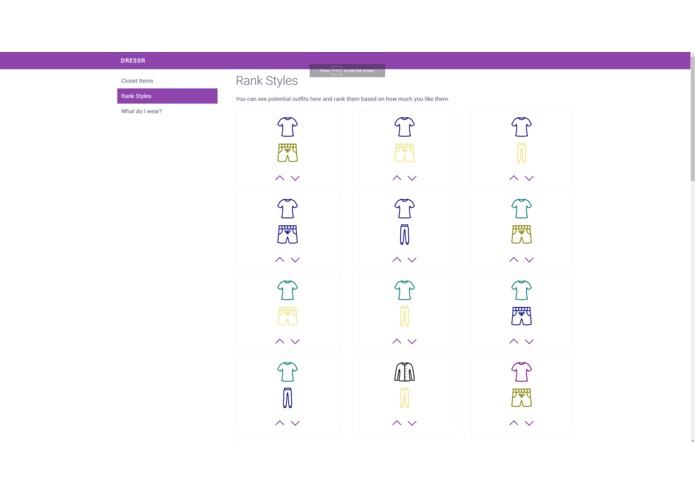Upvote teal tee with pale yellow shorts
The width and height of the screenshot is (695, 494).
(x=280, y=341)
